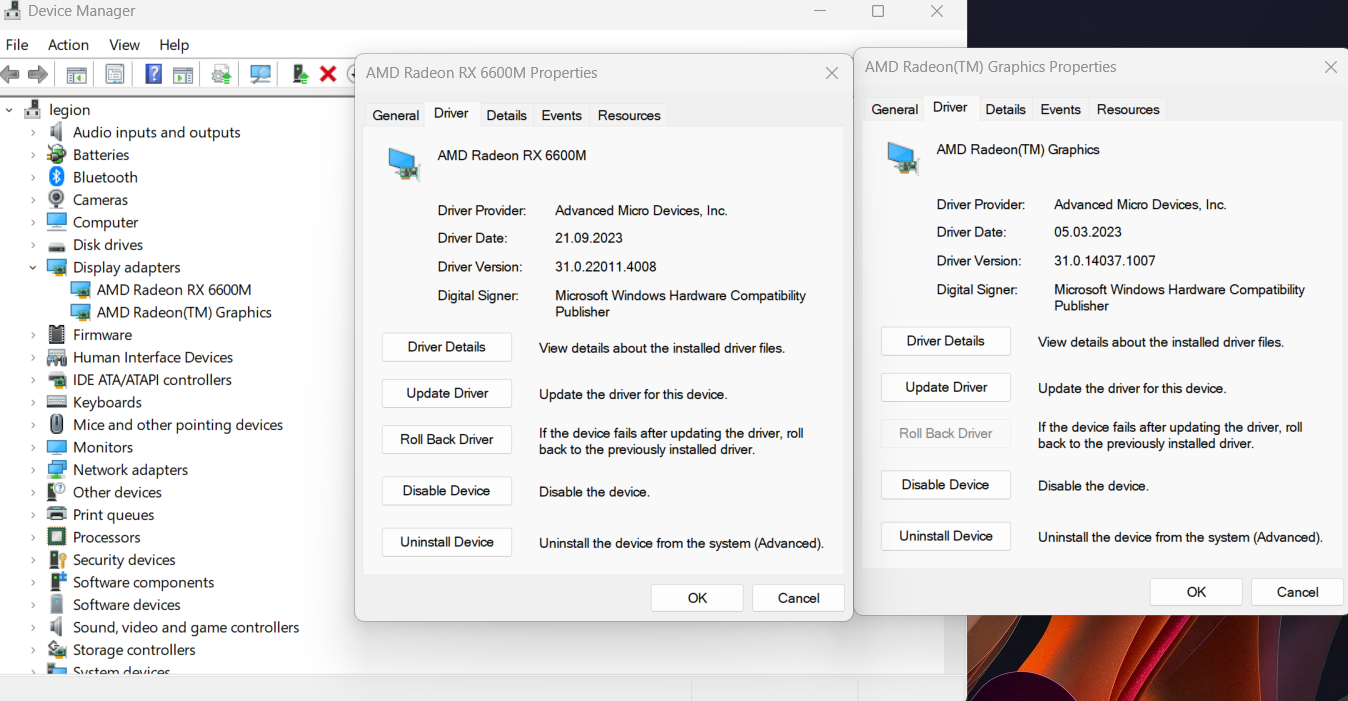Image resolution: width=1348 pixels, height=701 pixels.
Task: Click the Back arrow in Device Manager toolbar
Action: 11,75
